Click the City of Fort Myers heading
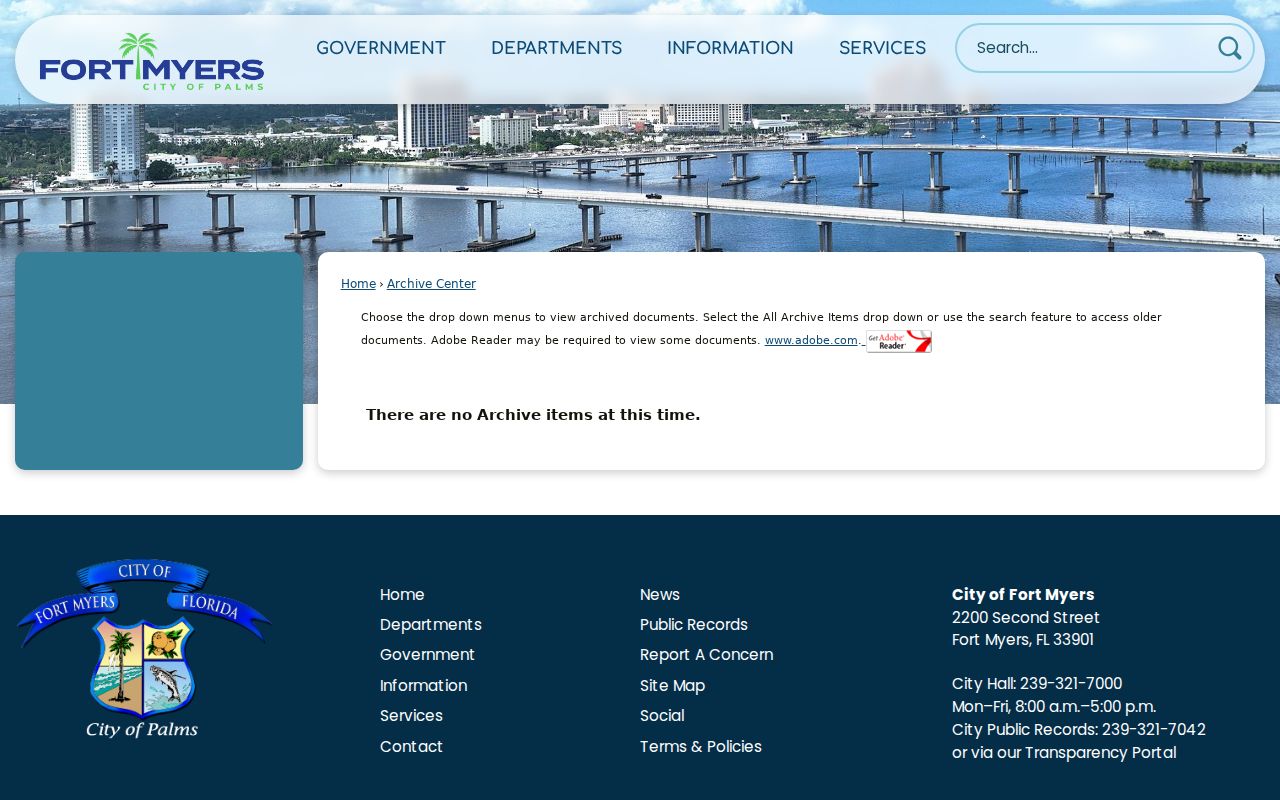The height and width of the screenshot is (800, 1280). pyautogui.click(x=1023, y=594)
